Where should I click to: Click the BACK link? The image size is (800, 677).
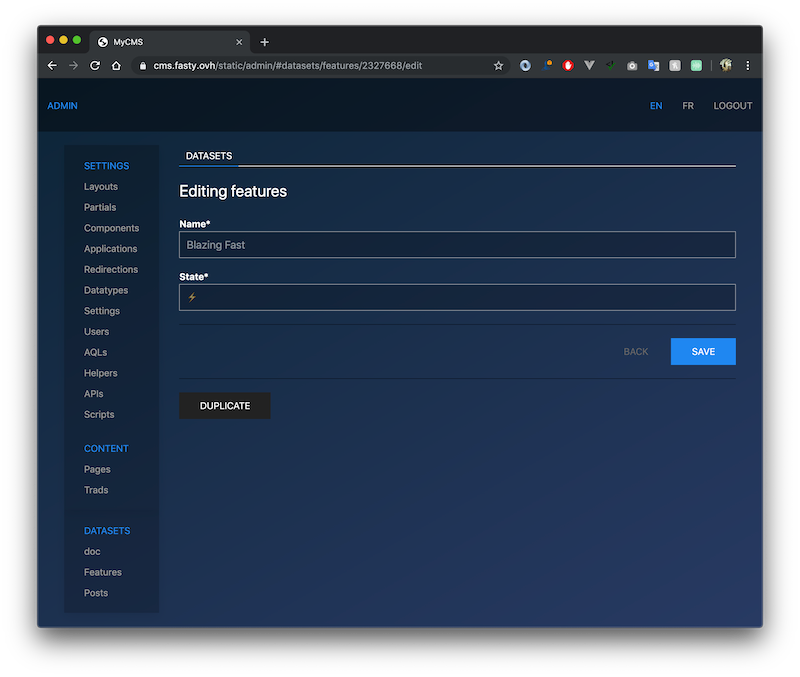pyautogui.click(x=636, y=352)
